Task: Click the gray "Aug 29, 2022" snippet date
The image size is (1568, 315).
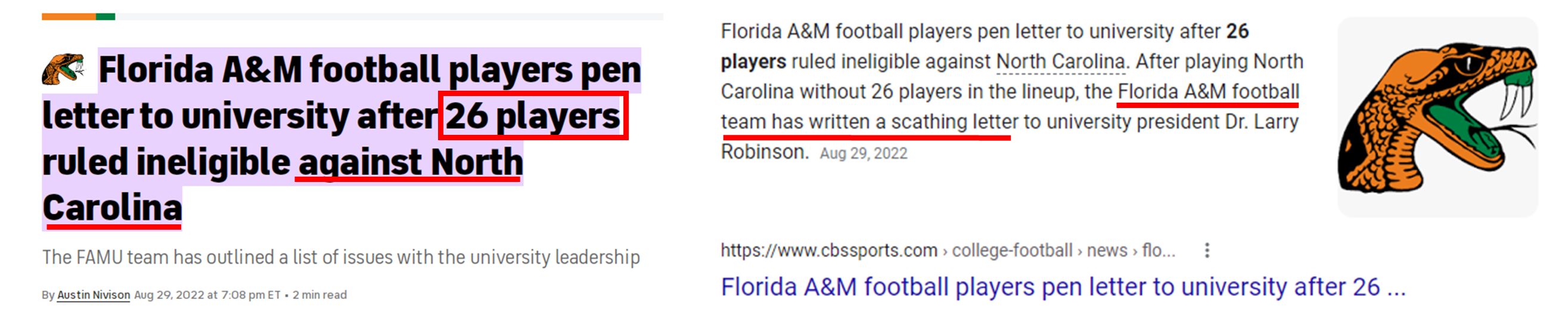Action: point(863,153)
